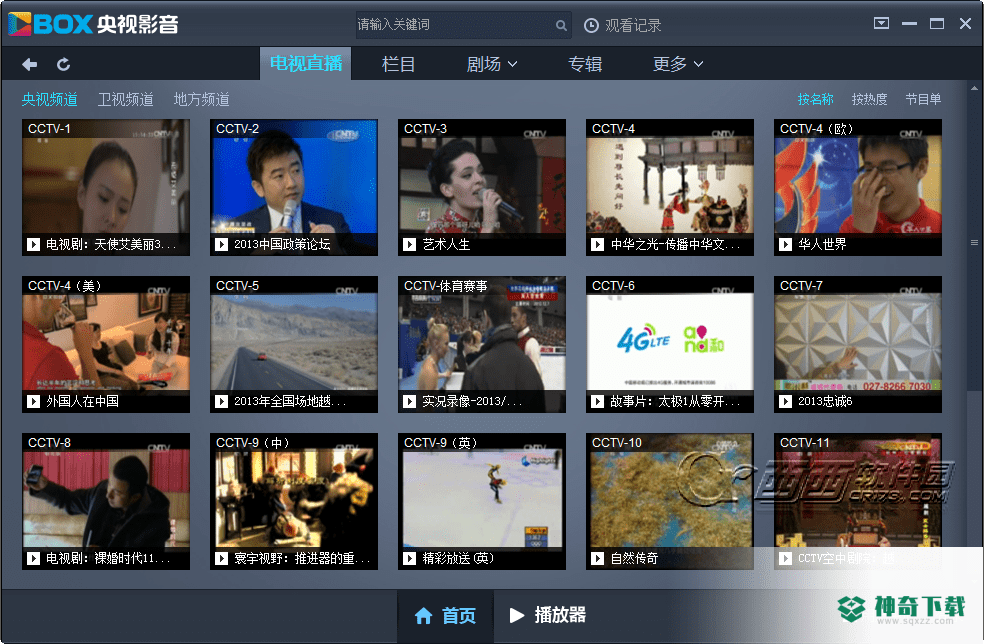This screenshot has height=644, width=984.
Task: Click the play icon on the CCTV-6 card
Action: pyautogui.click(x=598, y=401)
